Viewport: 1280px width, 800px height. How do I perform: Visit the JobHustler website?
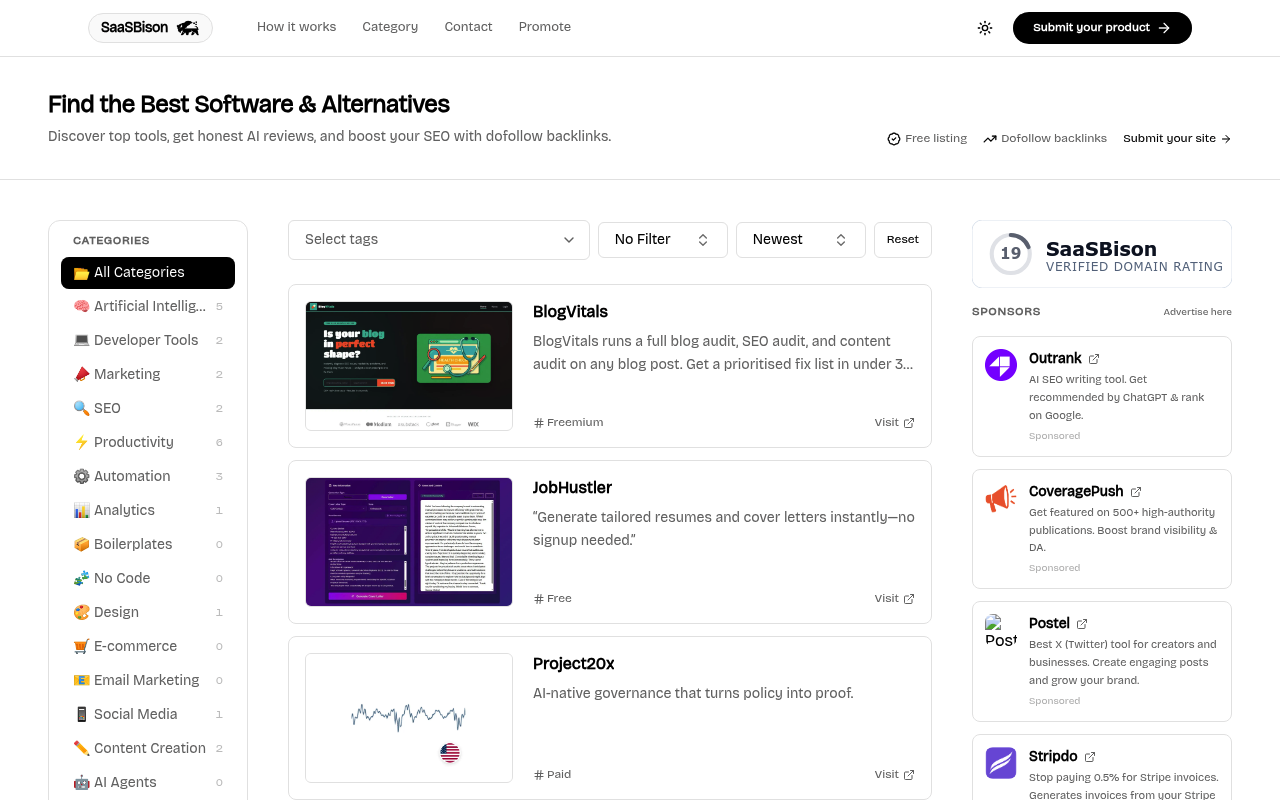click(x=894, y=599)
